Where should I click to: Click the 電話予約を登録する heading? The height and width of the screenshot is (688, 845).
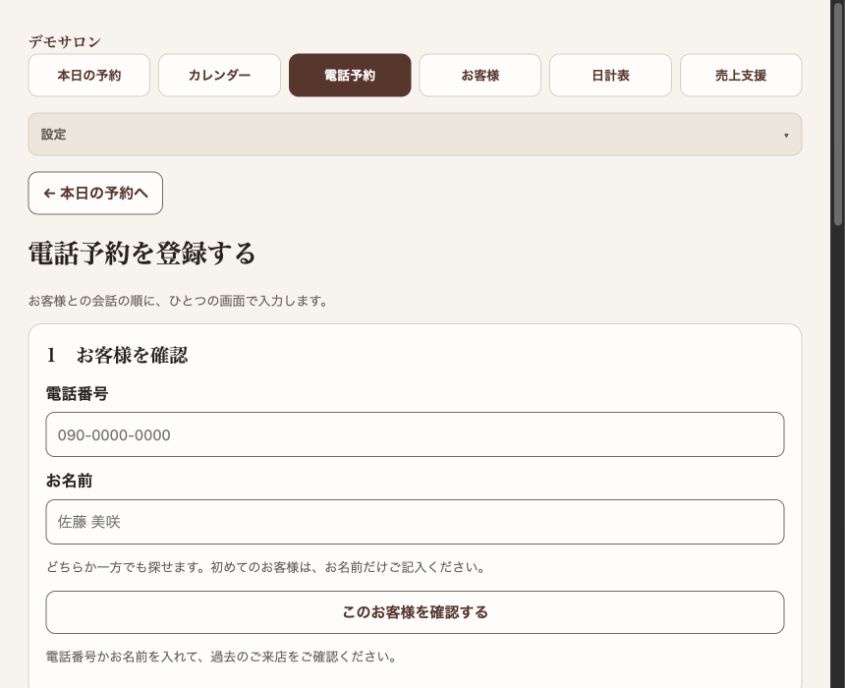[x=142, y=253]
